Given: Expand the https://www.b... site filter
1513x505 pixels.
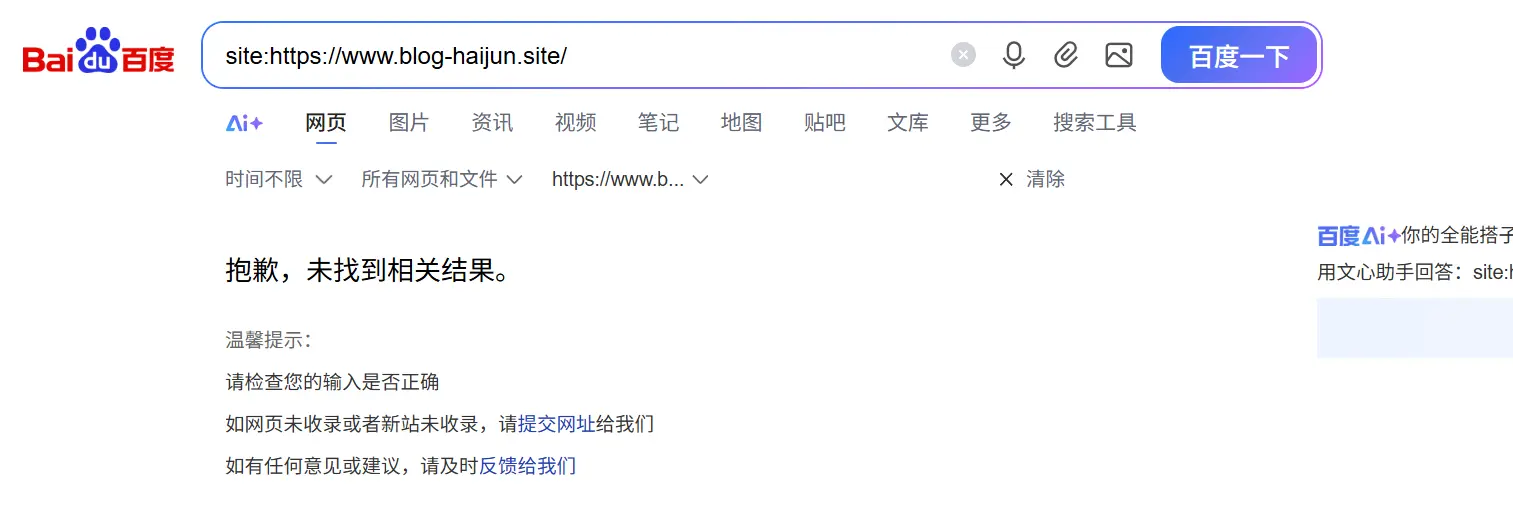Looking at the screenshot, I should click(630, 180).
